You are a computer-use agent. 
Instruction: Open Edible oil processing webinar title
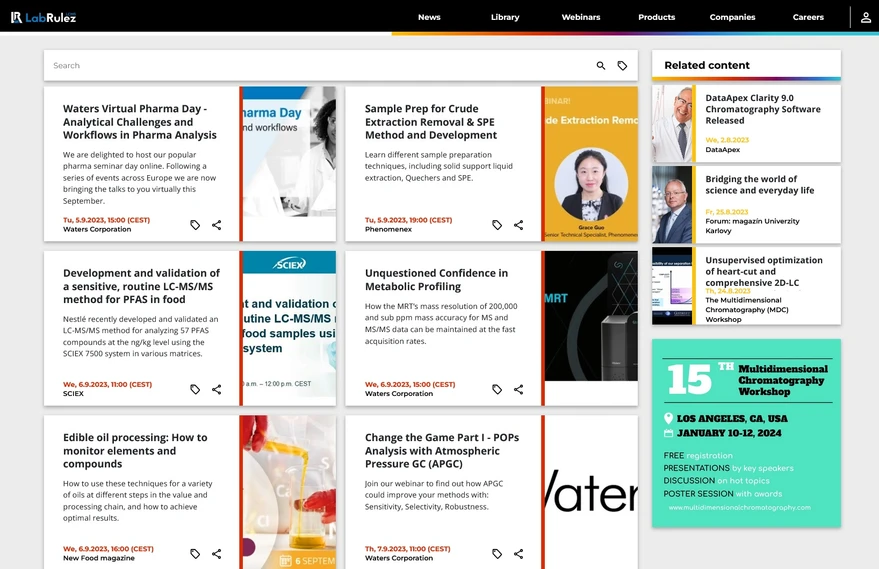tap(135, 451)
